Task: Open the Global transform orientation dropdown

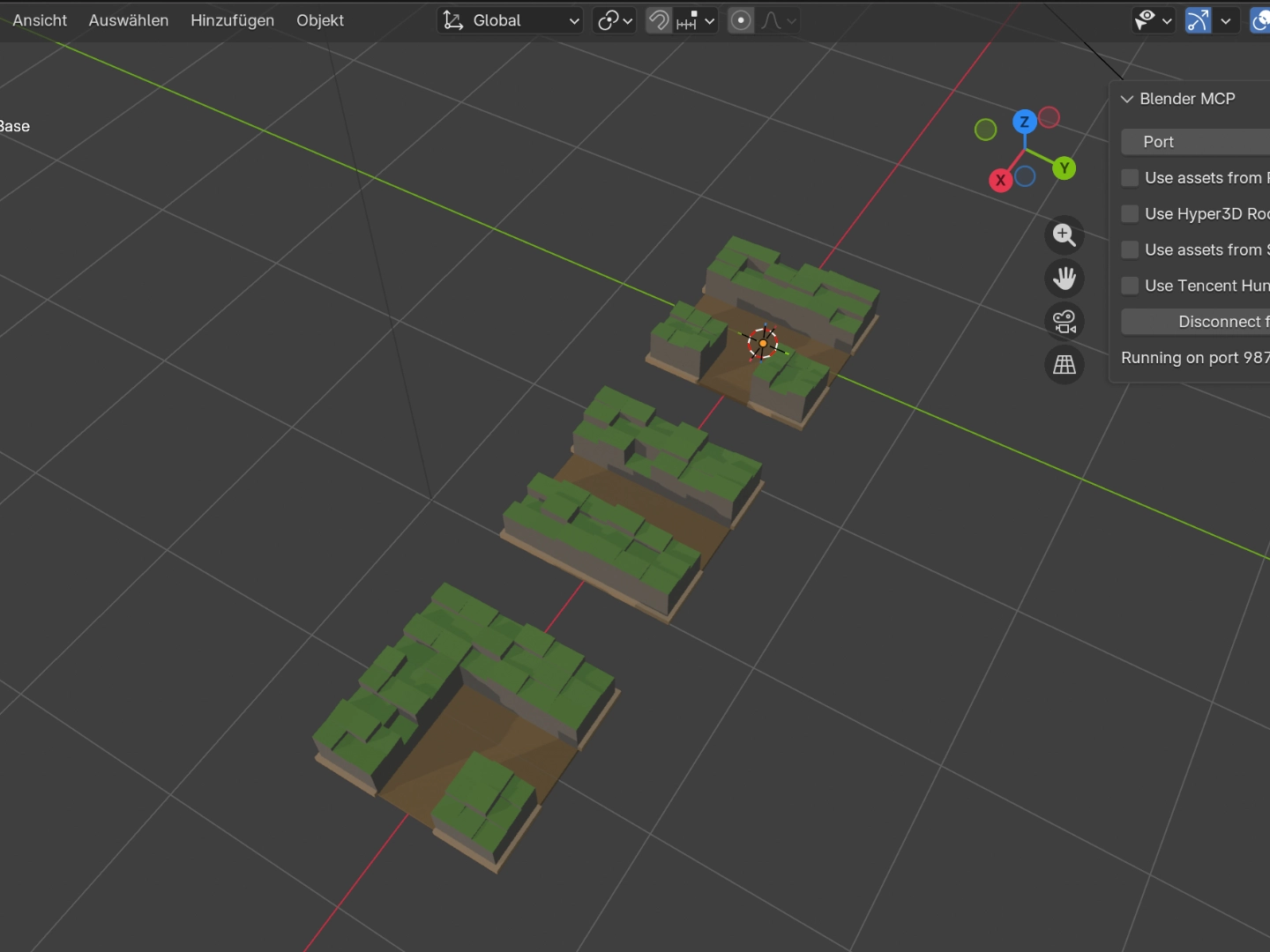Action: (x=512, y=20)
